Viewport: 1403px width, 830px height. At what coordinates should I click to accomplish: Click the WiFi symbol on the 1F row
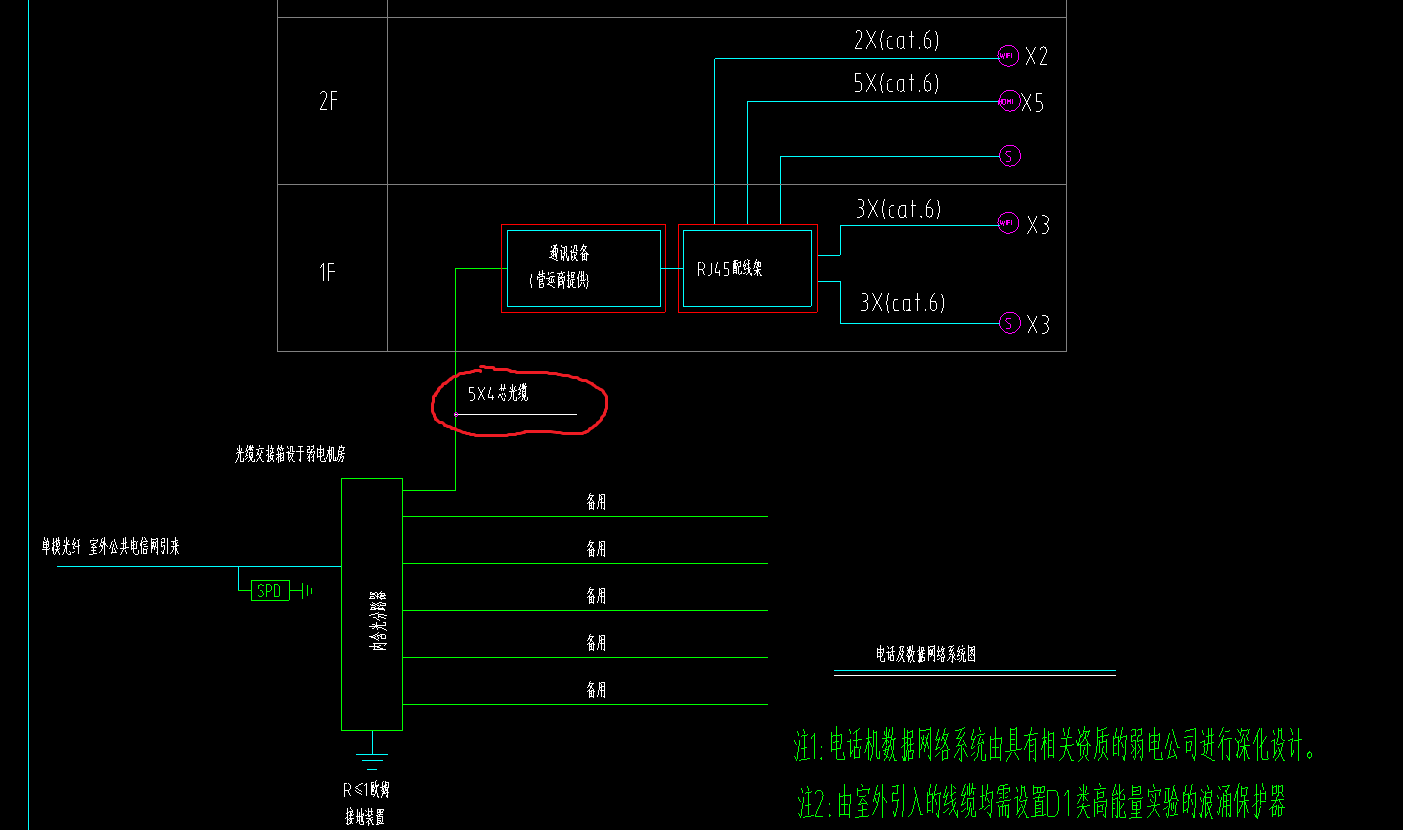[x=1007, y=223]
